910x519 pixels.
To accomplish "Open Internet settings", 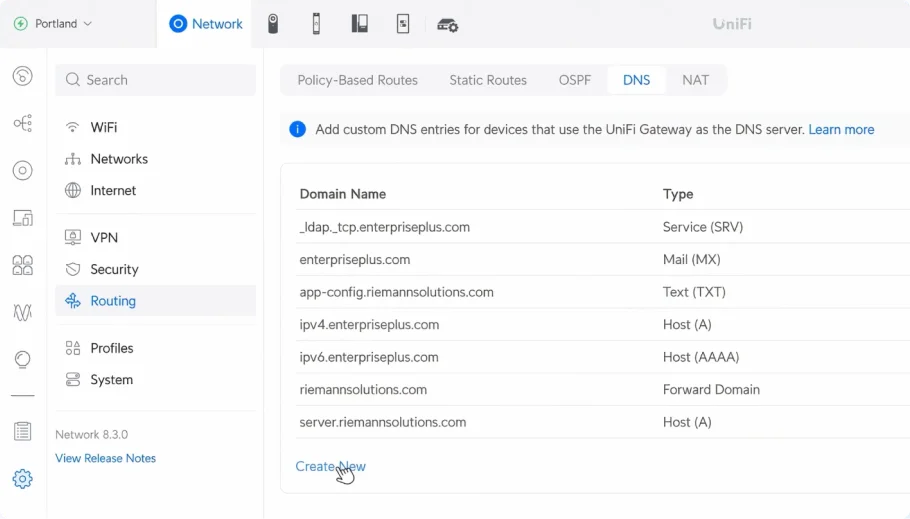I will tap(156, 190).
